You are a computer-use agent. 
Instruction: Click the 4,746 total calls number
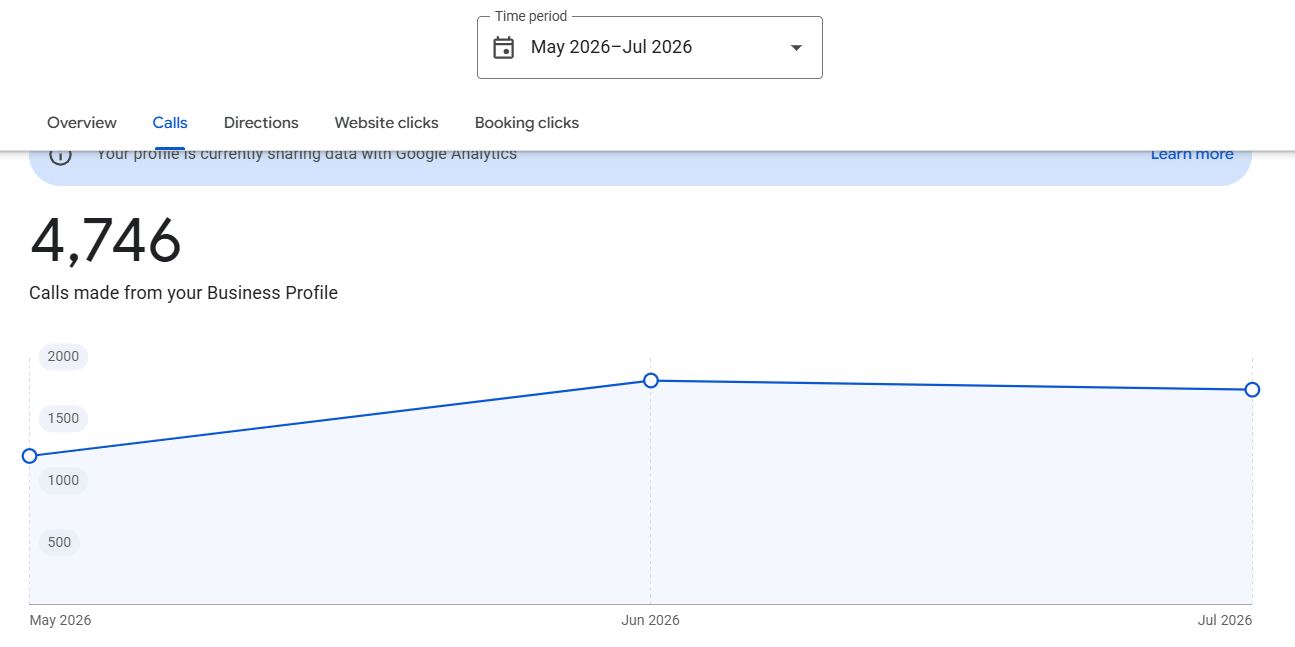[x=106, y=240]
